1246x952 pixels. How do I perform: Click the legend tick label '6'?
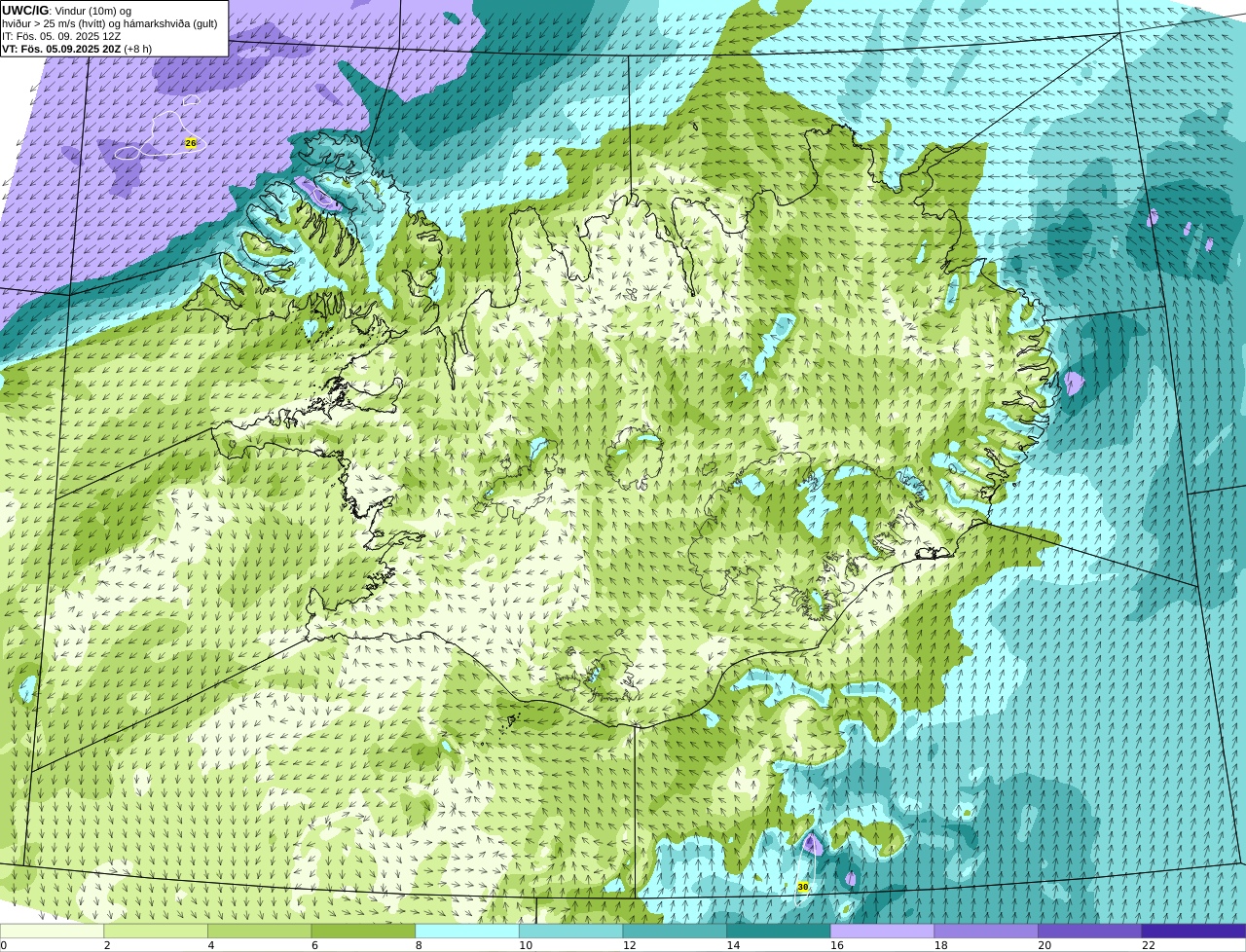click(x=314, y=945)
